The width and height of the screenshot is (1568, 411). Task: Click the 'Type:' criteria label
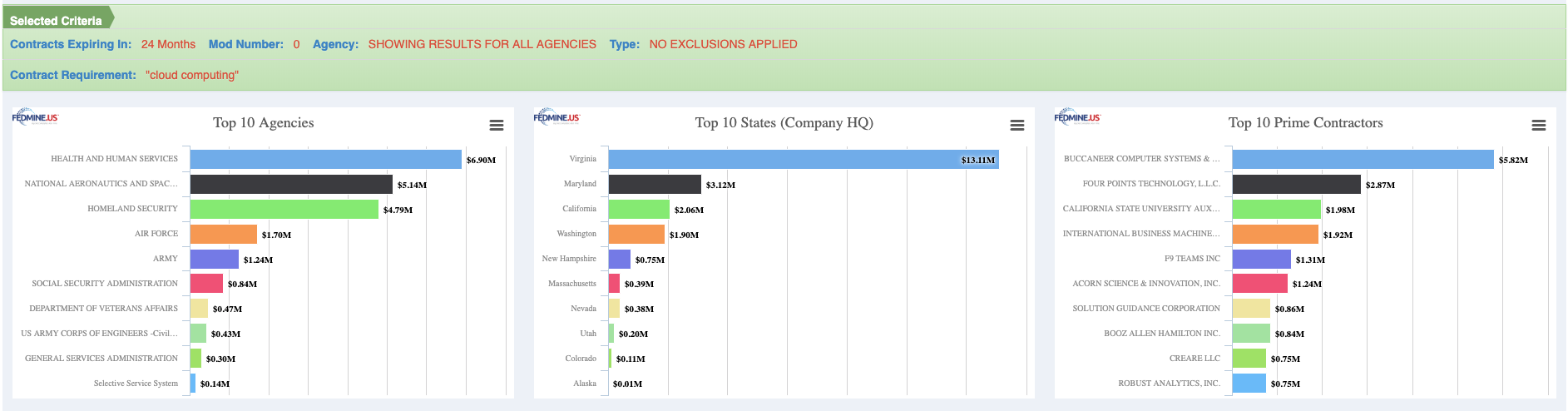click(x=624, y=44)
